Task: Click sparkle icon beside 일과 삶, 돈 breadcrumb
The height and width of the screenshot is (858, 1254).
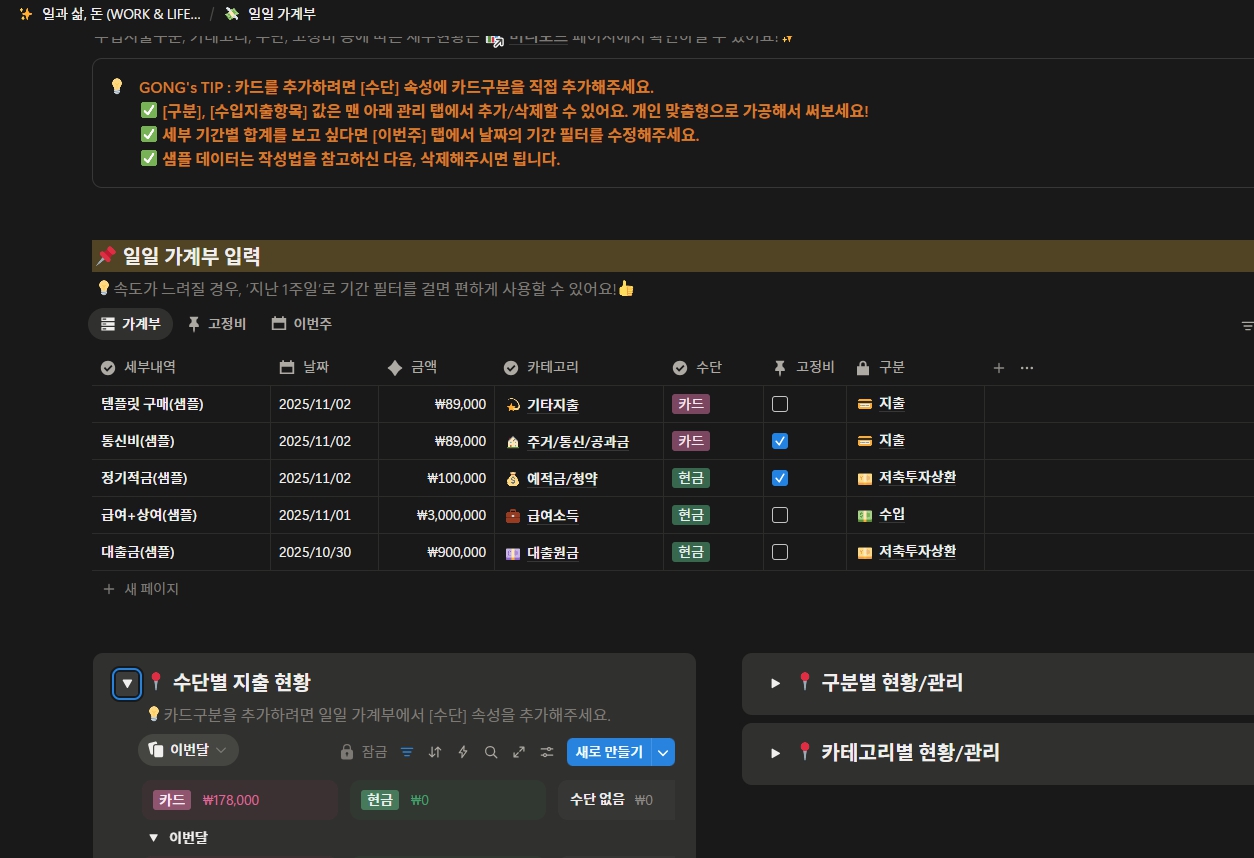Action: [26, 14]
